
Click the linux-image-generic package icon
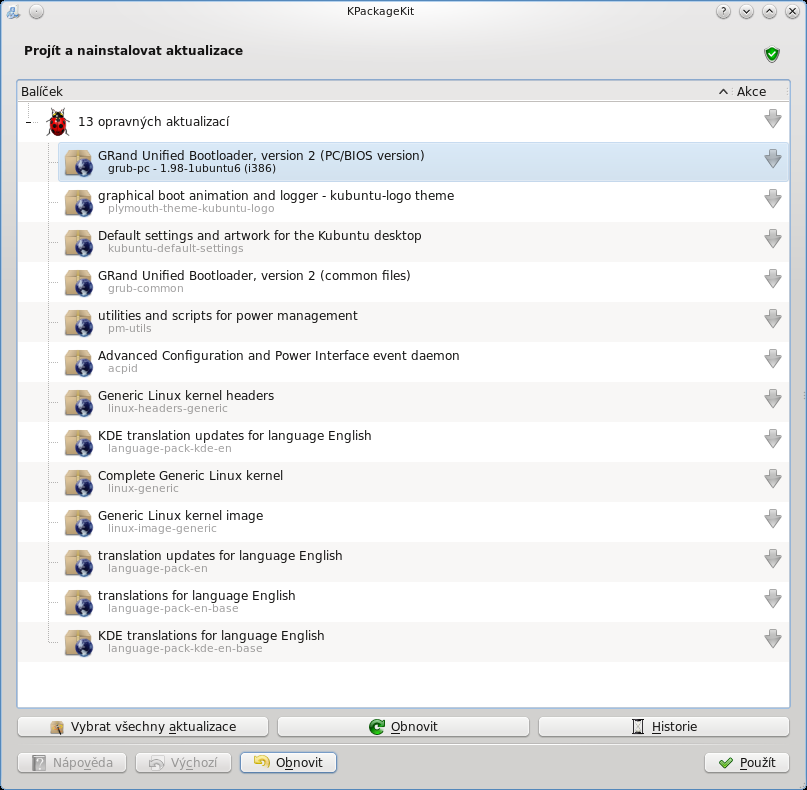79,522
